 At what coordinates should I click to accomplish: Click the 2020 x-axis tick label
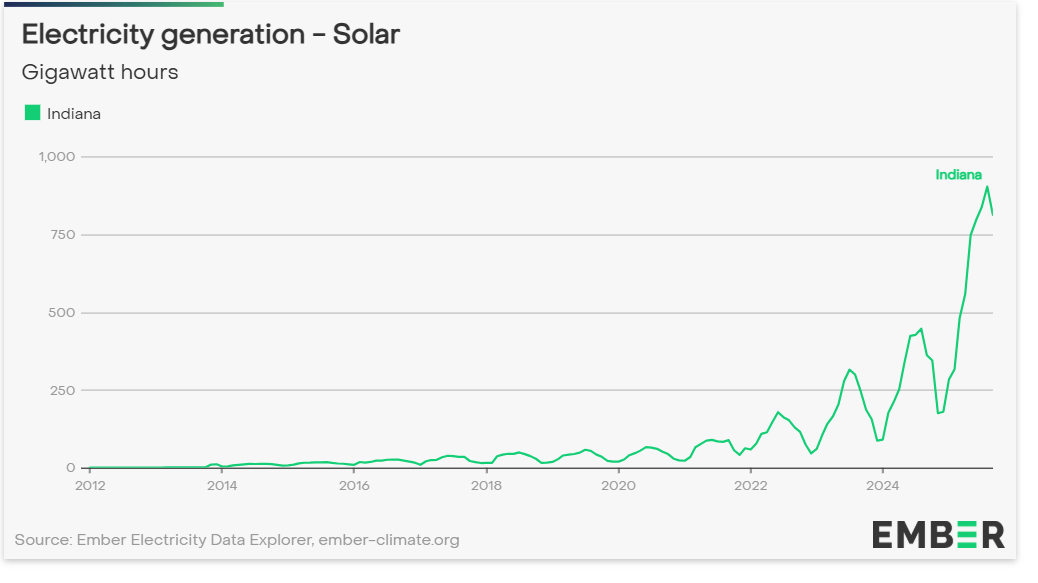point(618,486)
